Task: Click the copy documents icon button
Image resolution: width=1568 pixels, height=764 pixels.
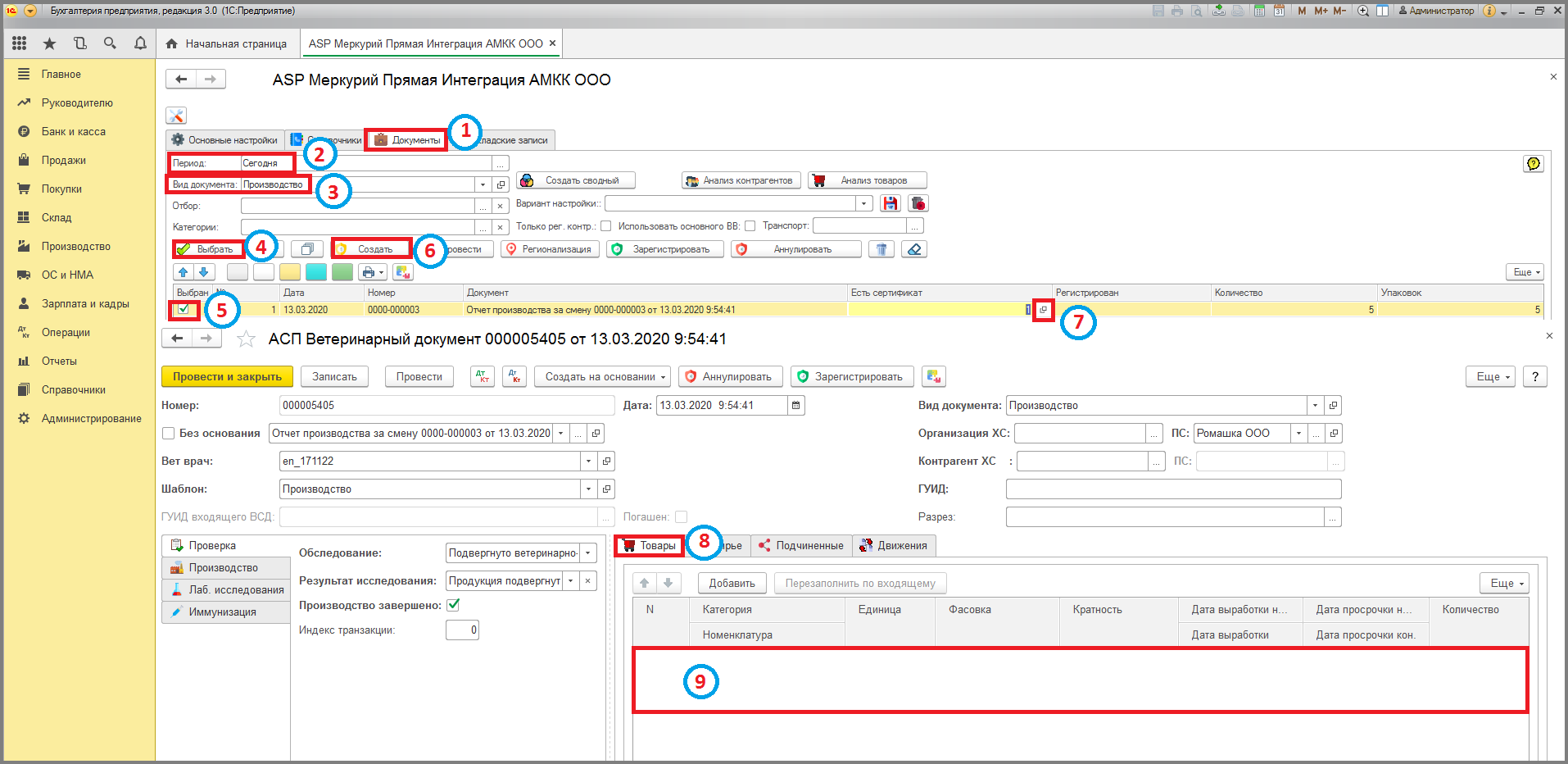Action: click(307, 249)
